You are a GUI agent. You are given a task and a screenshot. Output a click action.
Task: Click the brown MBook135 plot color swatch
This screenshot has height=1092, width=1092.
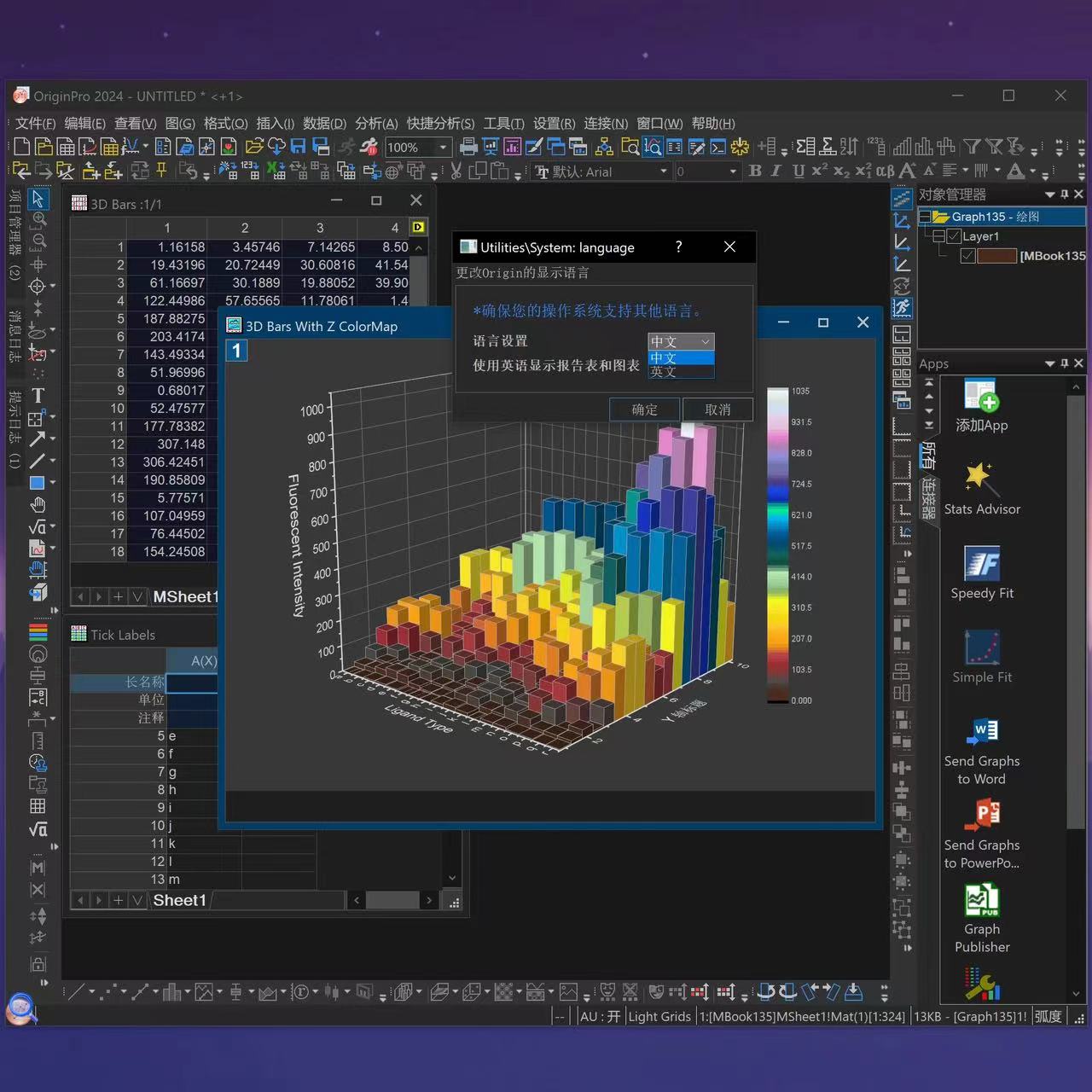(996, 256)
